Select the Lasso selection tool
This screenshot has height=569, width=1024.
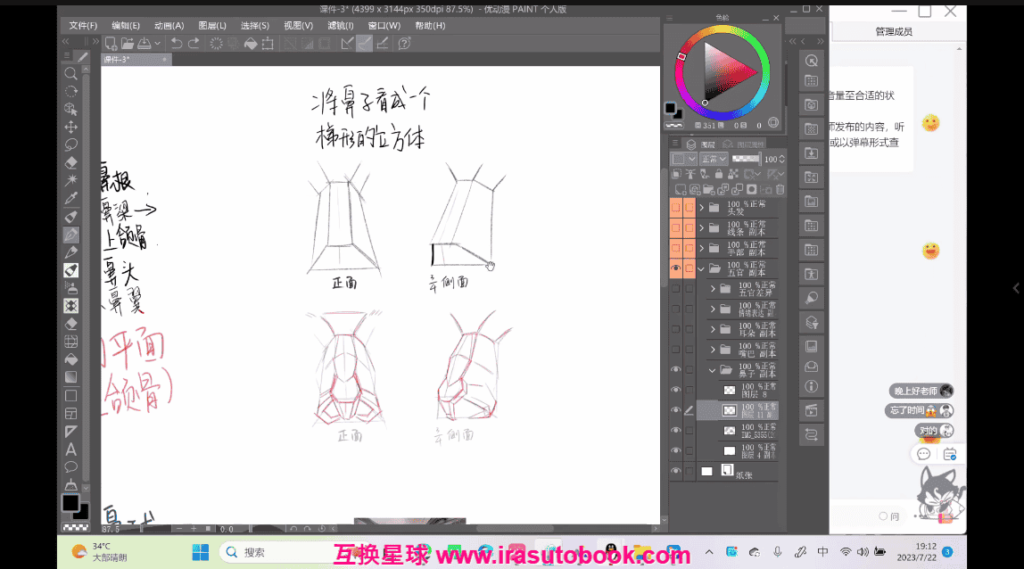click(71, 145)
